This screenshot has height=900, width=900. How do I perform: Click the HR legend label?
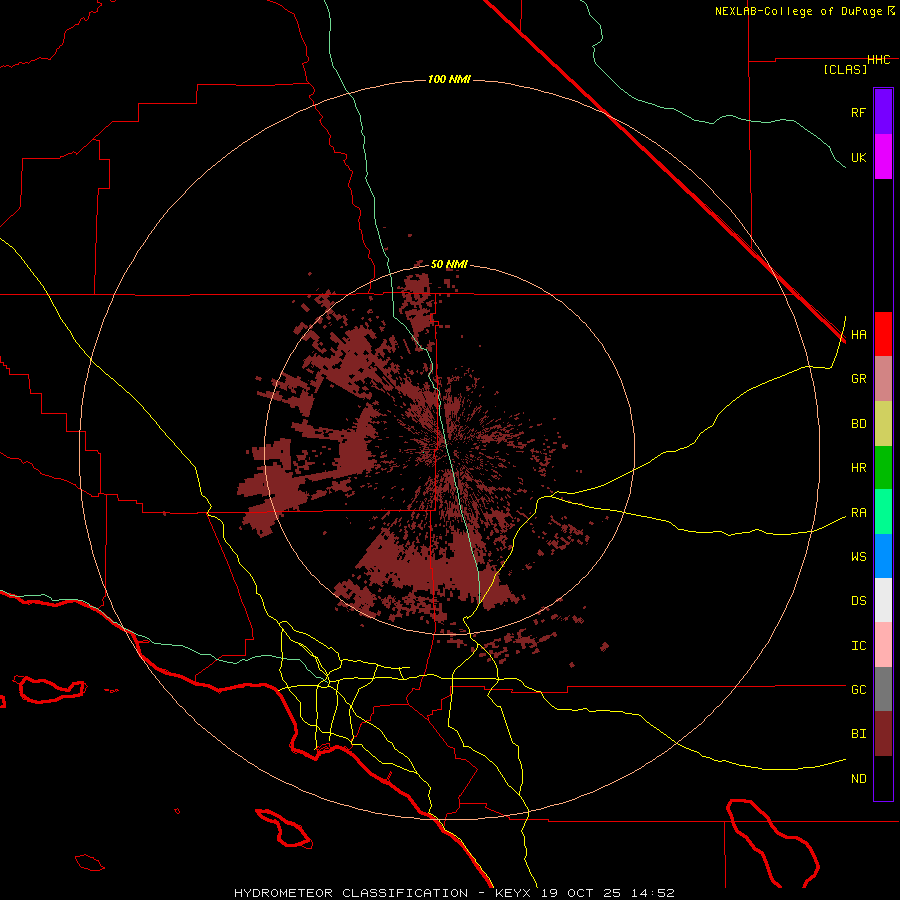point(858,468)
